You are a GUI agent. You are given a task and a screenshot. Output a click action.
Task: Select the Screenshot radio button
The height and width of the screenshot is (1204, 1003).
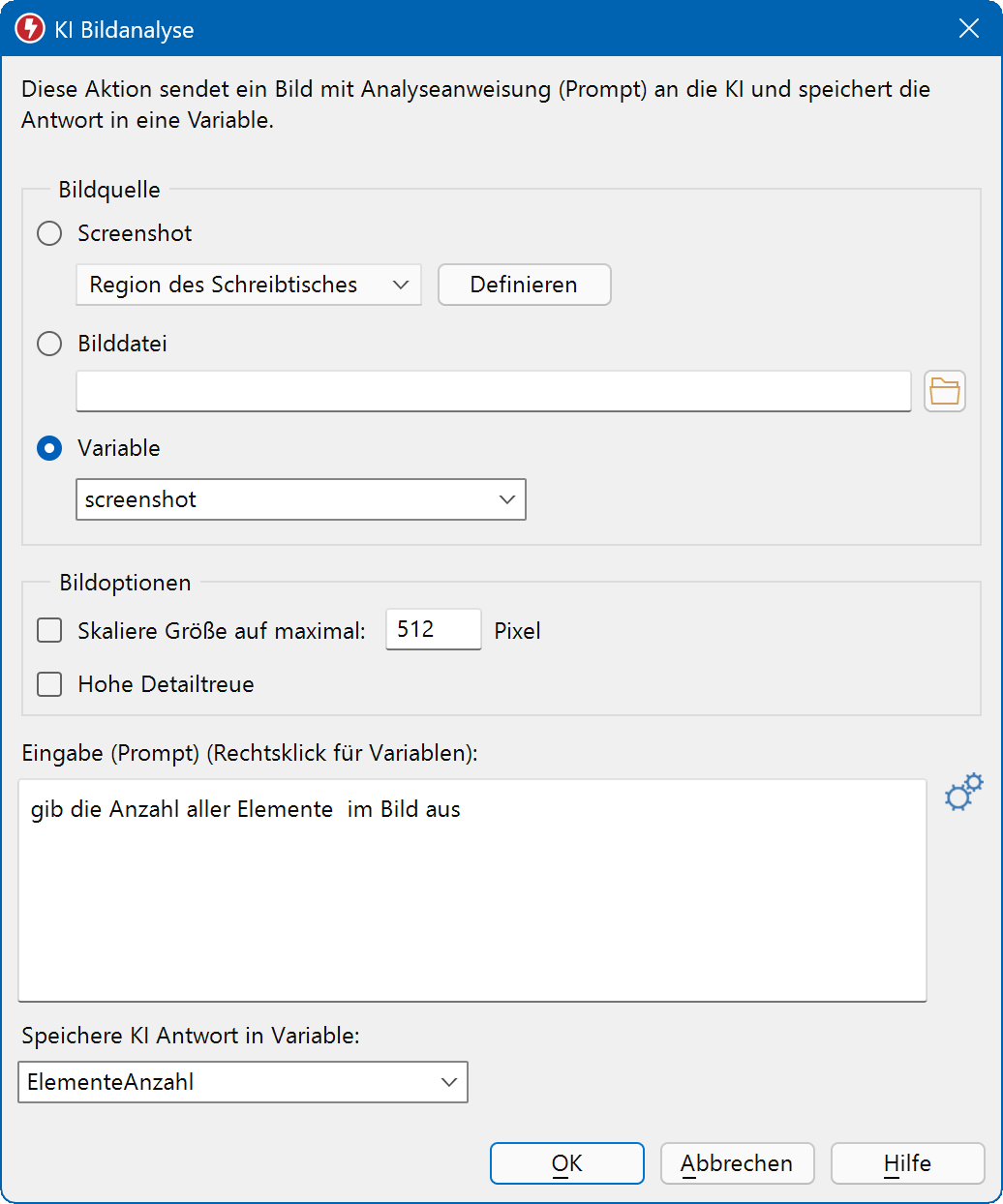(x=49, y=233)
